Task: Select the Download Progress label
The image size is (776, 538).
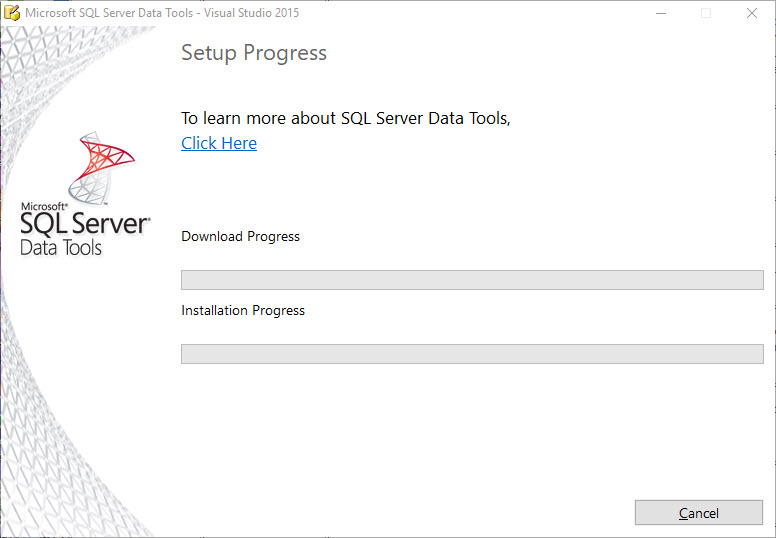Action: click(x=240, y=237)
